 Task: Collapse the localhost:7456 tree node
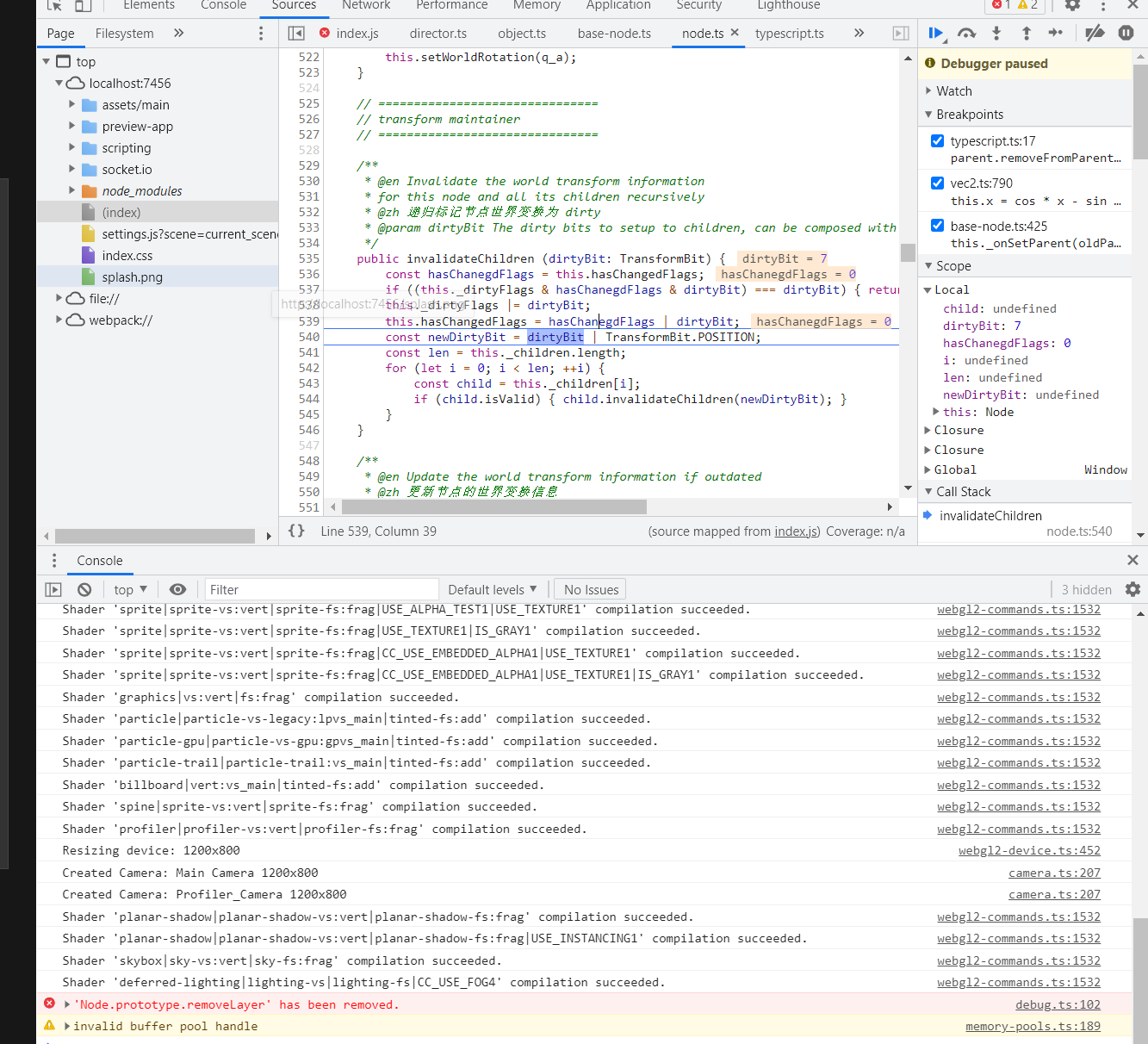[x=59, y=83]
